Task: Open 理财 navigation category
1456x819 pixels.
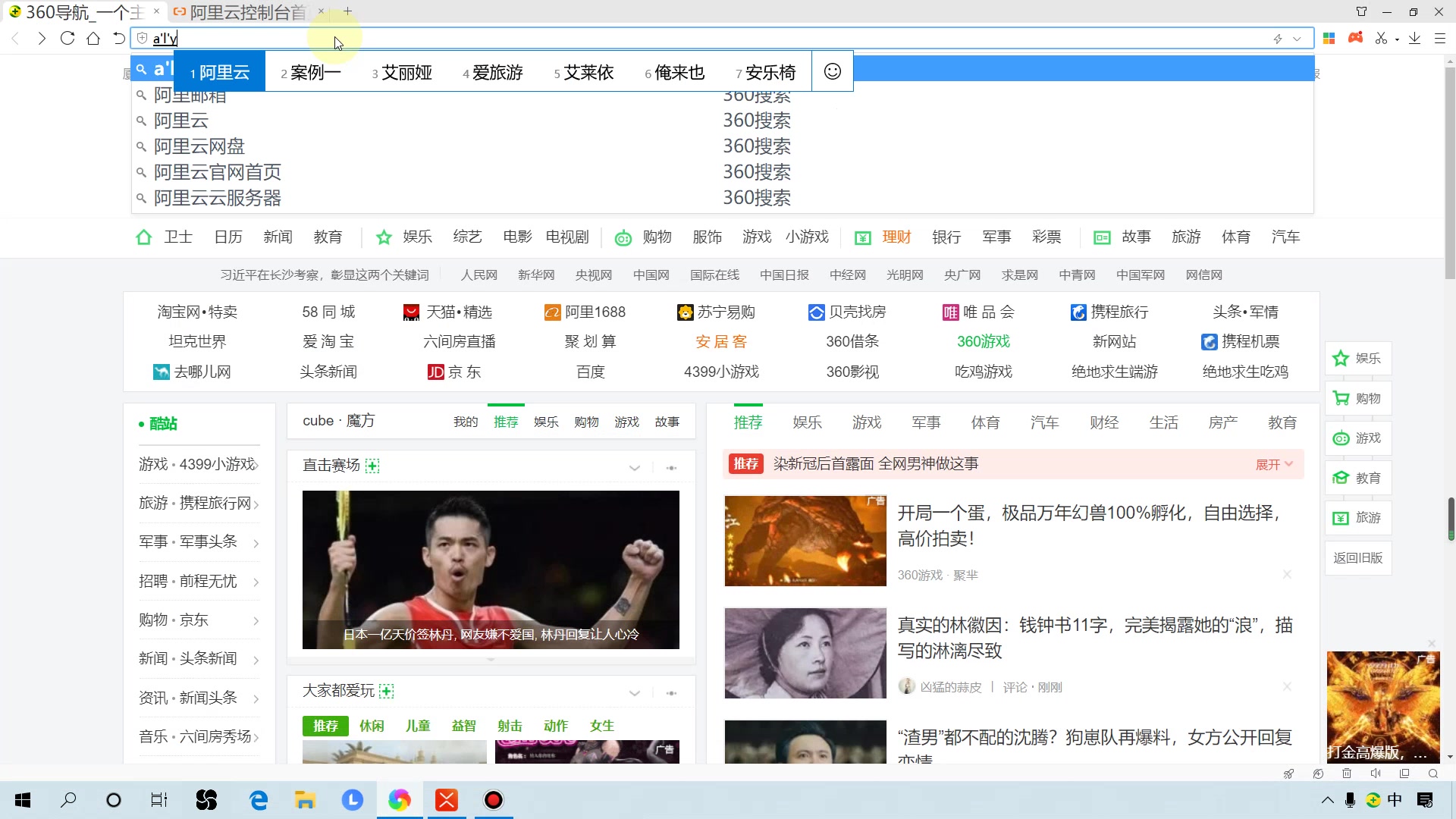Action: click(x=896, y=237)
